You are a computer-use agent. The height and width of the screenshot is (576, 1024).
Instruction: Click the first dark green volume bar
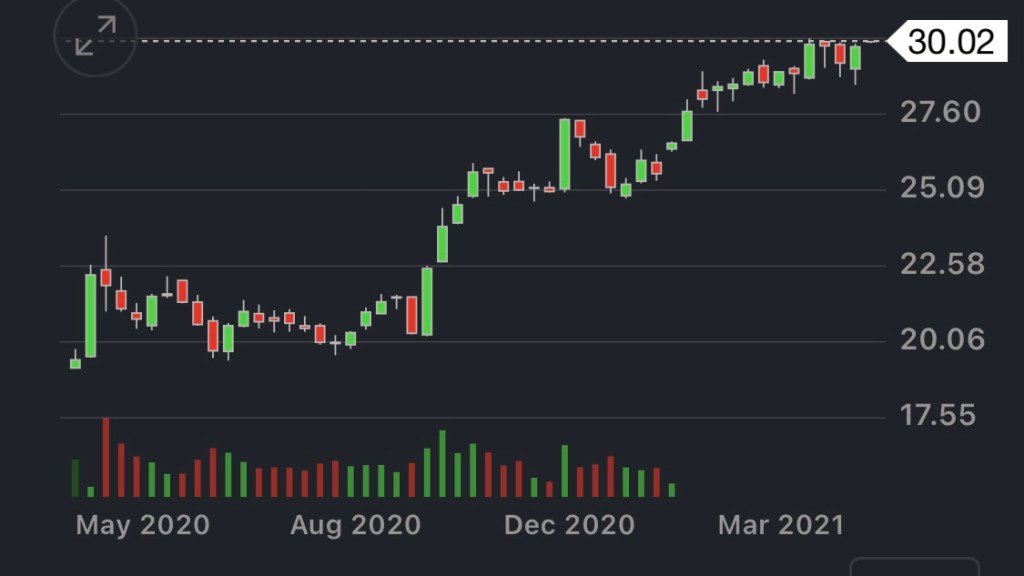coord(75,478)
